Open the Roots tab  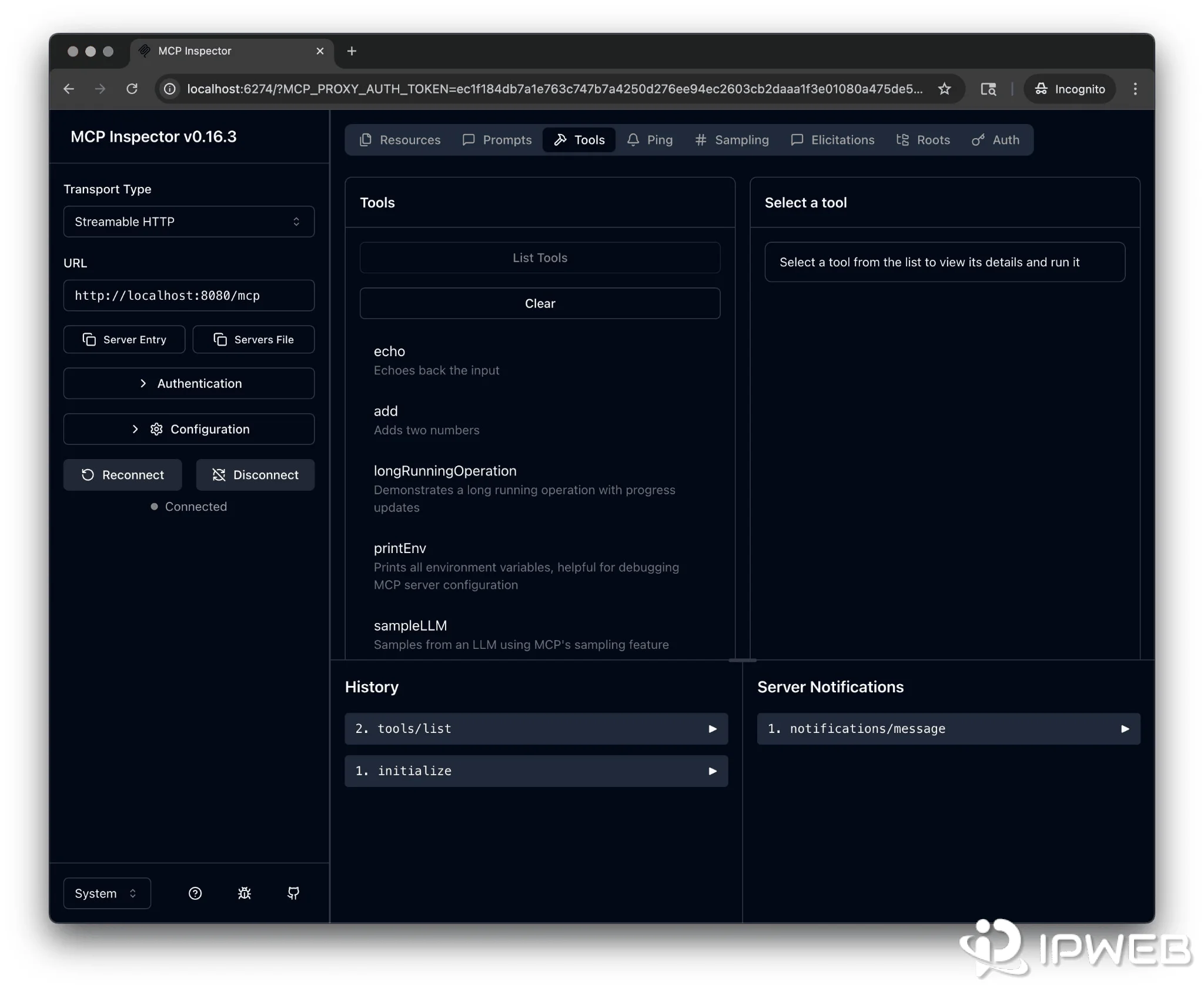pos(923,140)
